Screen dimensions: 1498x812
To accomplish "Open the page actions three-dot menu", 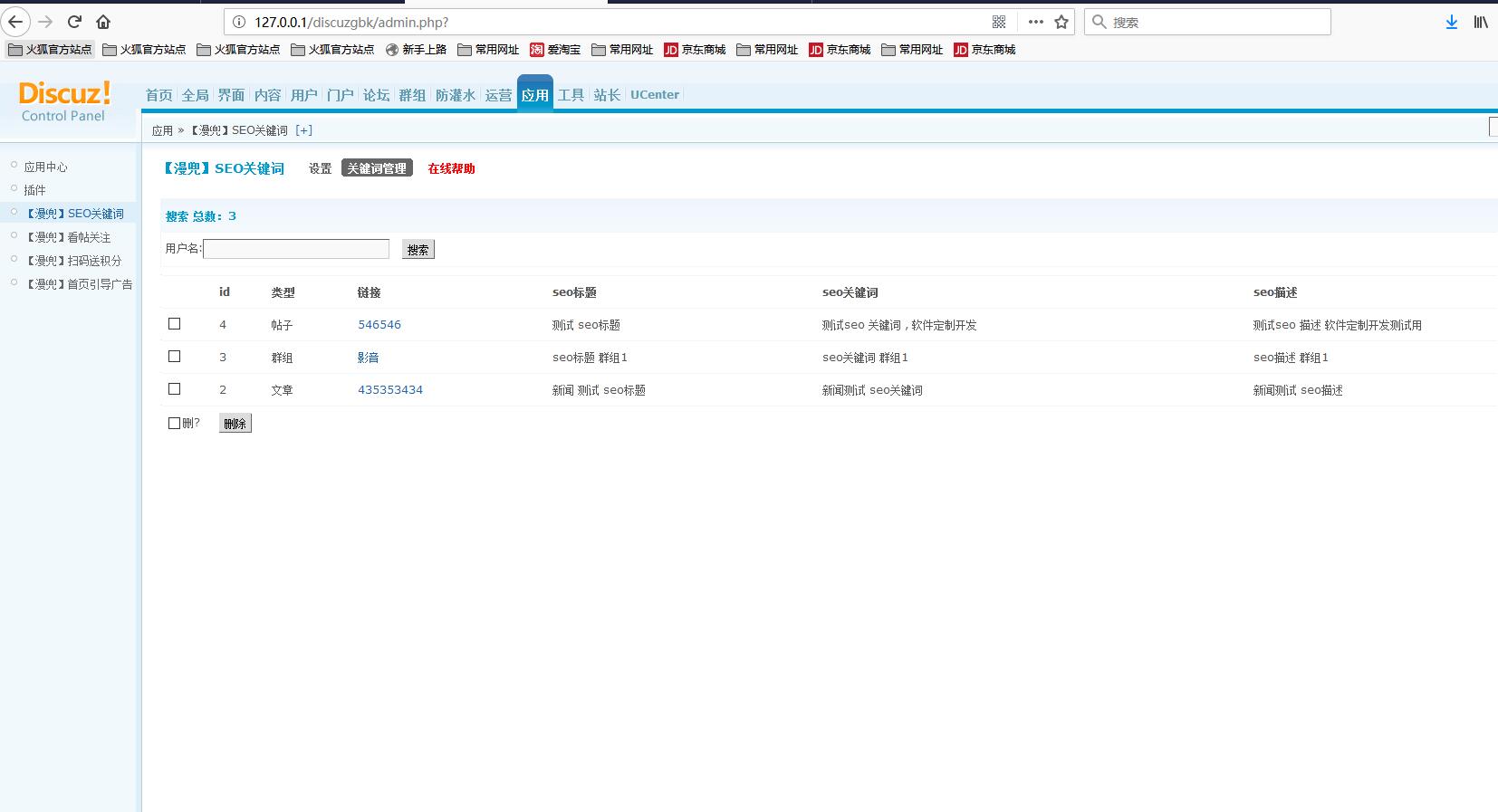I will click(x=1036, y=22).
